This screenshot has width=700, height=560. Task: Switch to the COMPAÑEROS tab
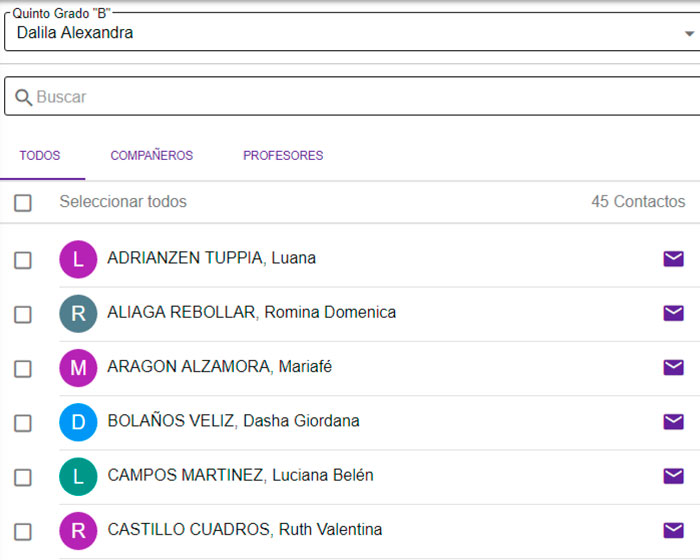click(x=151, y=156)
